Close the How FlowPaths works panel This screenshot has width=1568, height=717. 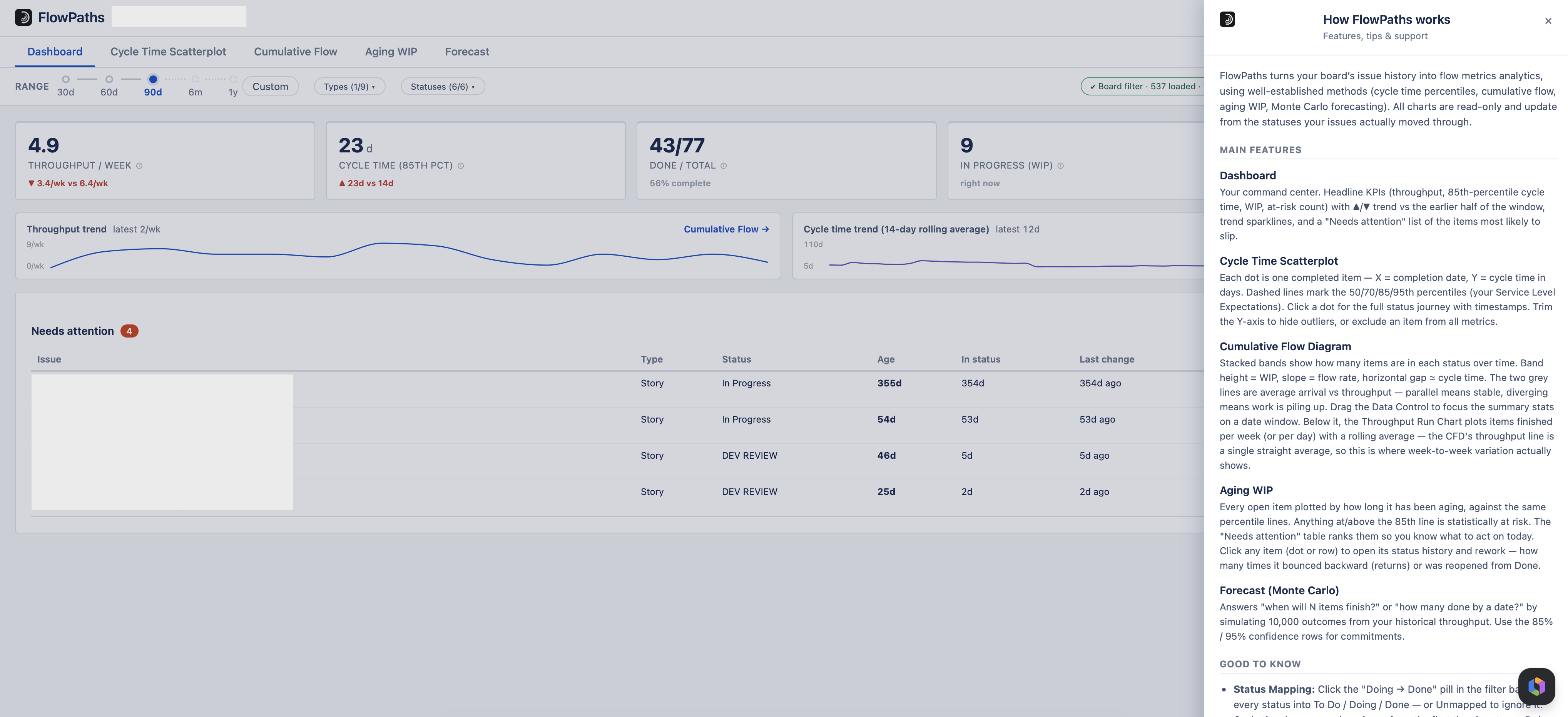coord(1548,21)
